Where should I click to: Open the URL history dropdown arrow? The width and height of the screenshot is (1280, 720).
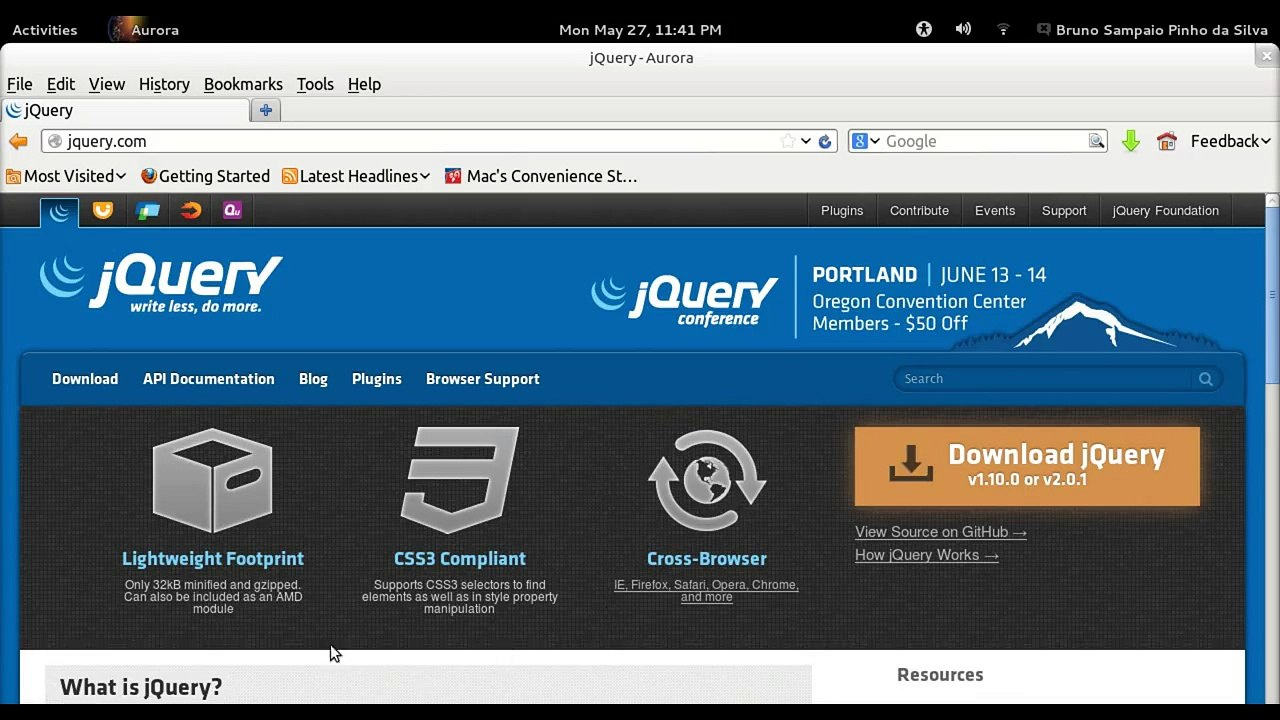click(x=806, y=141)
